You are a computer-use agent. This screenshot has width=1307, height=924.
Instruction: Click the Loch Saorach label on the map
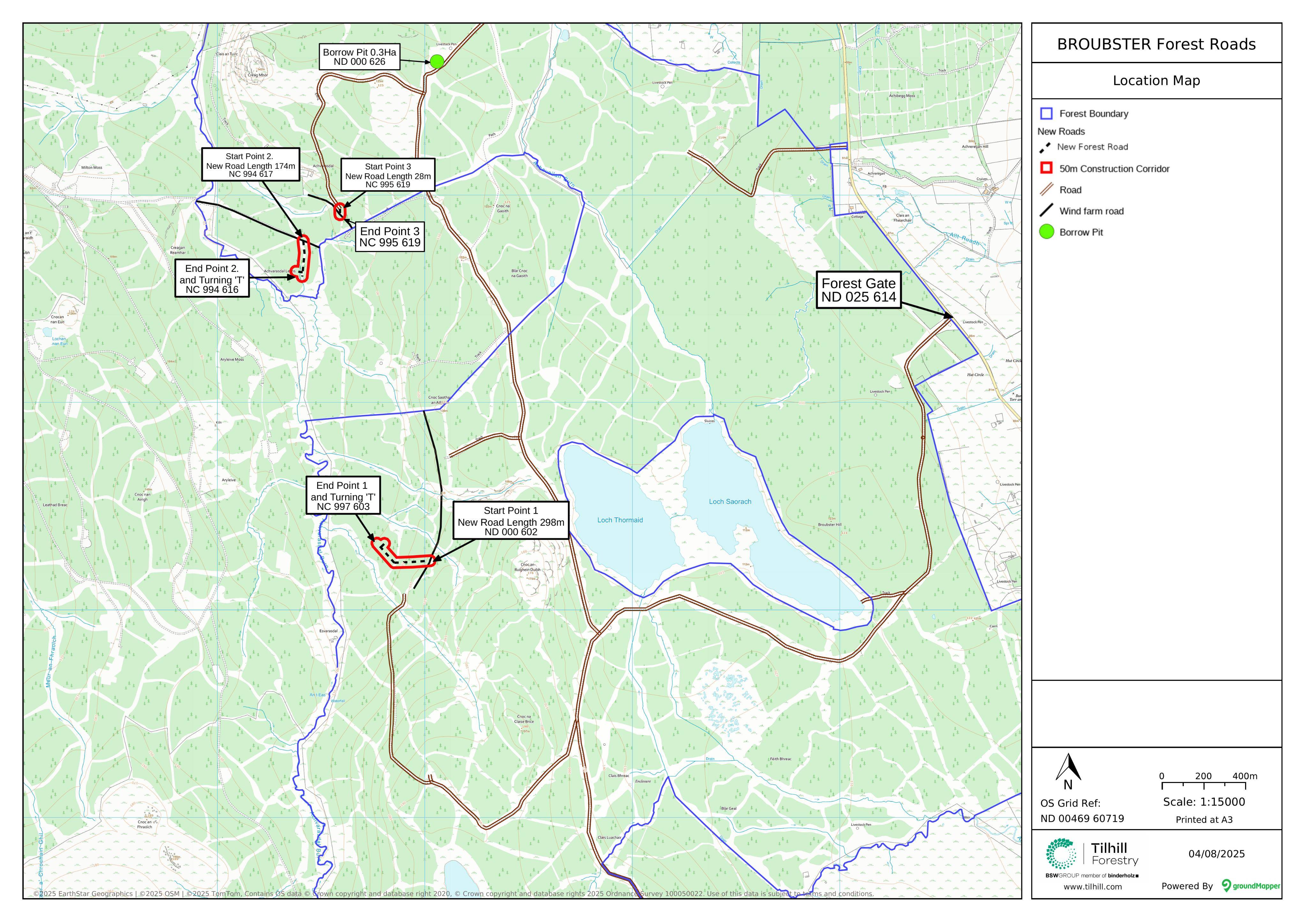point(730,502)
